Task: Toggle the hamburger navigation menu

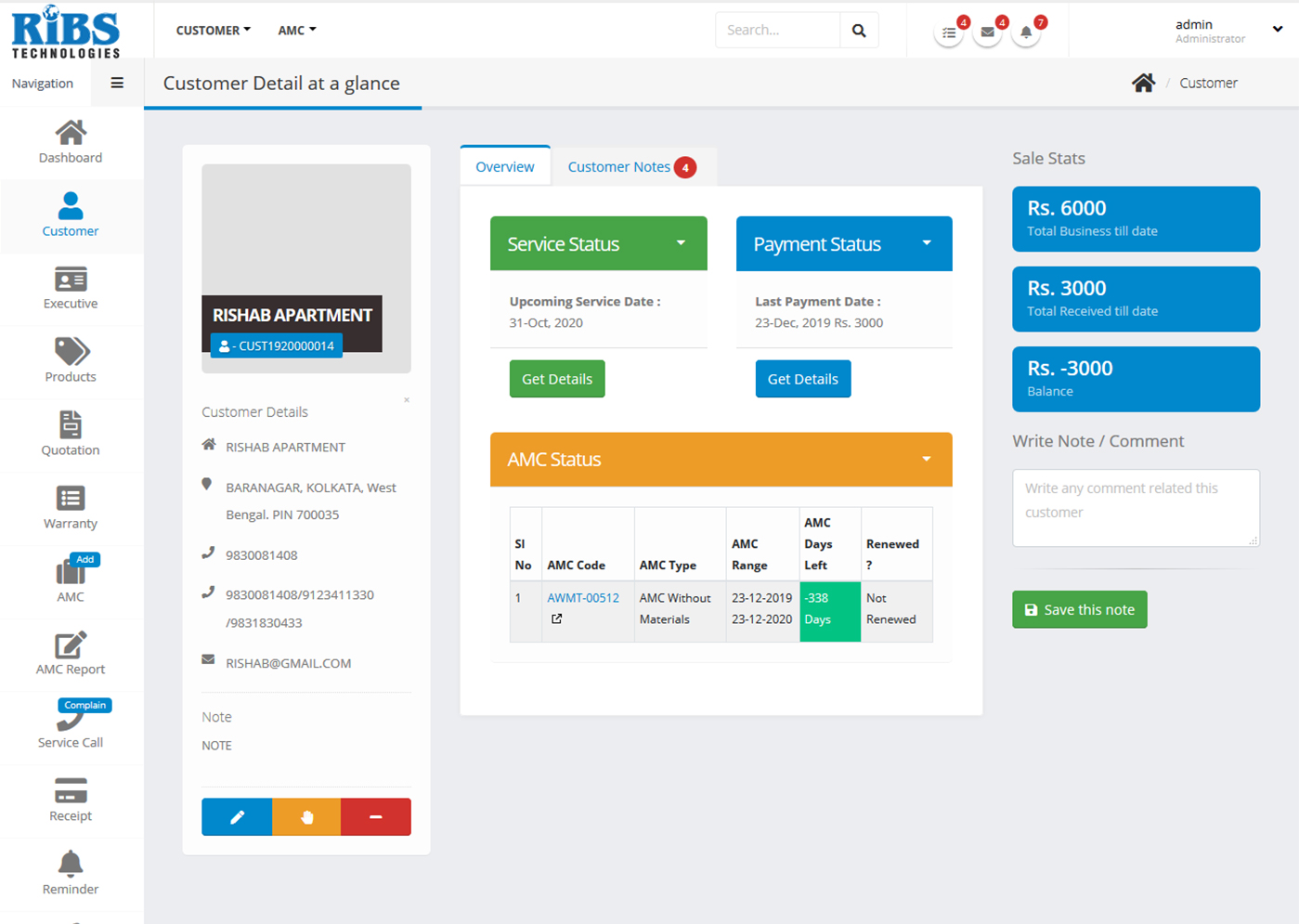Action: pos(117,83)
